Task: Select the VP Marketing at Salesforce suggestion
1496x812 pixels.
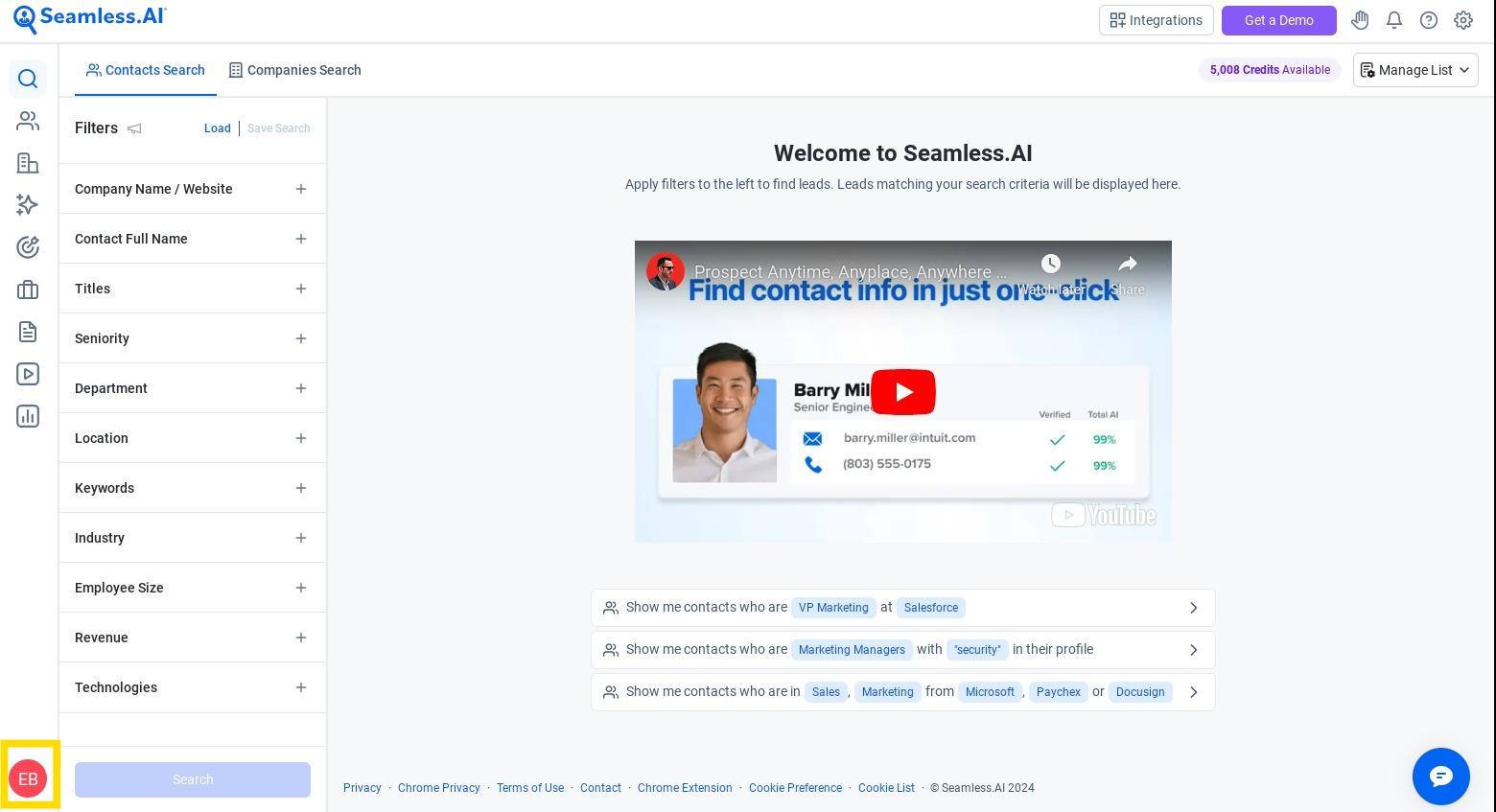Action: tap(903, 608)
